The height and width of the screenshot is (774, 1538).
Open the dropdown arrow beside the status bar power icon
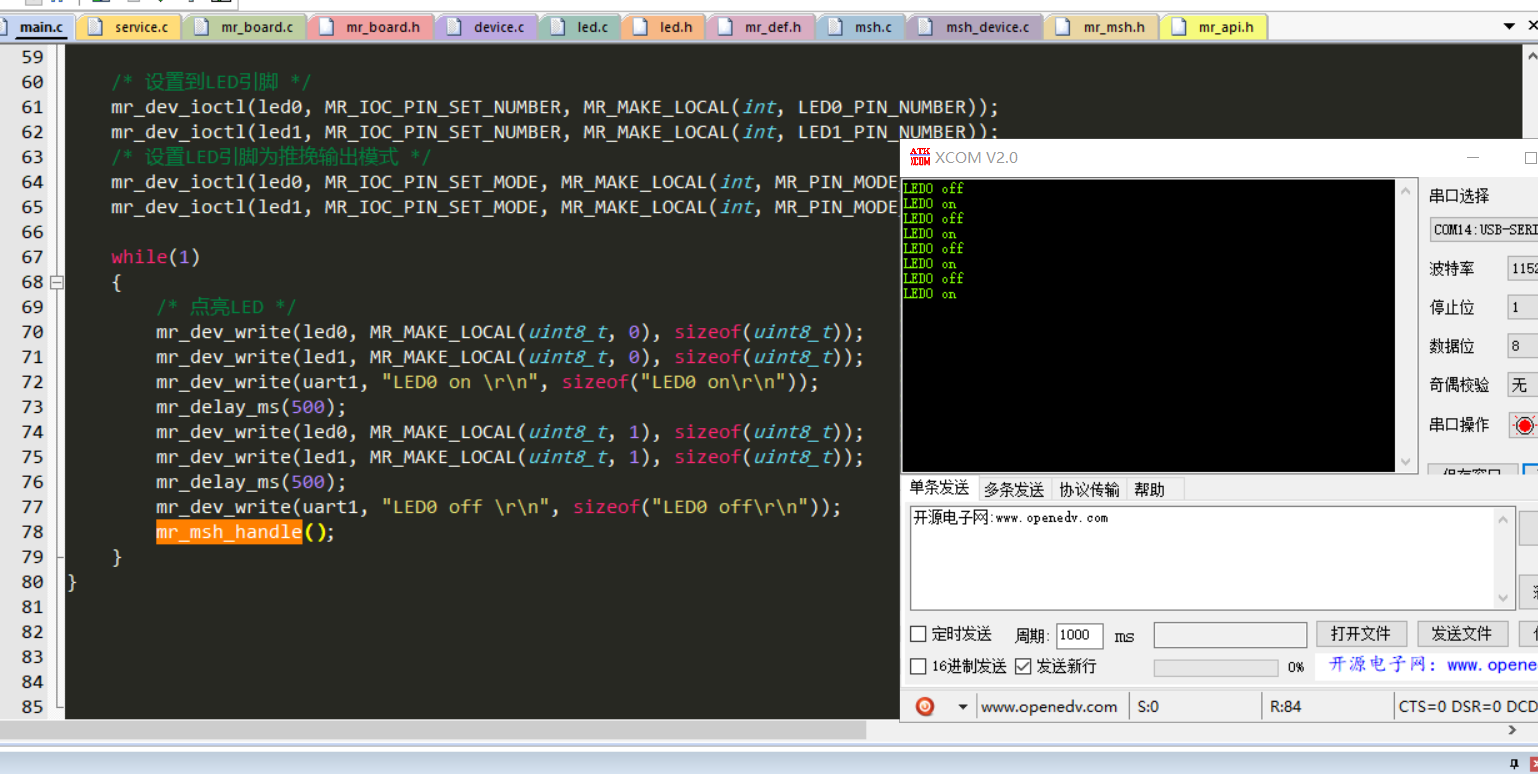pos(963,707)
